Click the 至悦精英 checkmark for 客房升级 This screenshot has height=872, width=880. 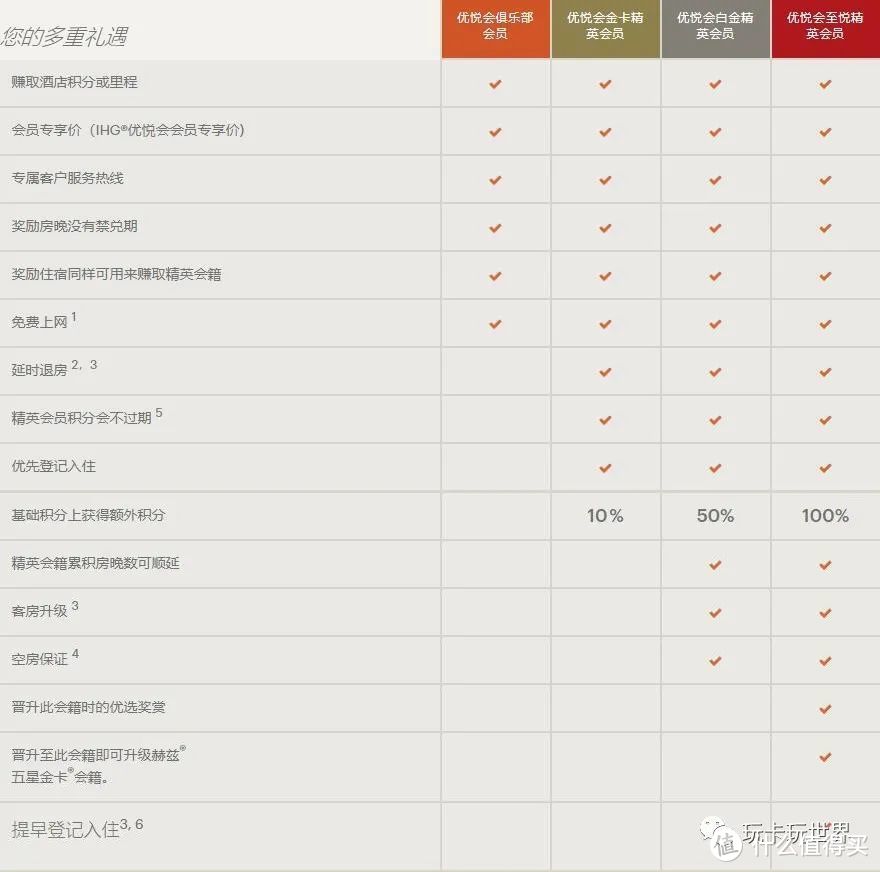(x=825, y=612)
